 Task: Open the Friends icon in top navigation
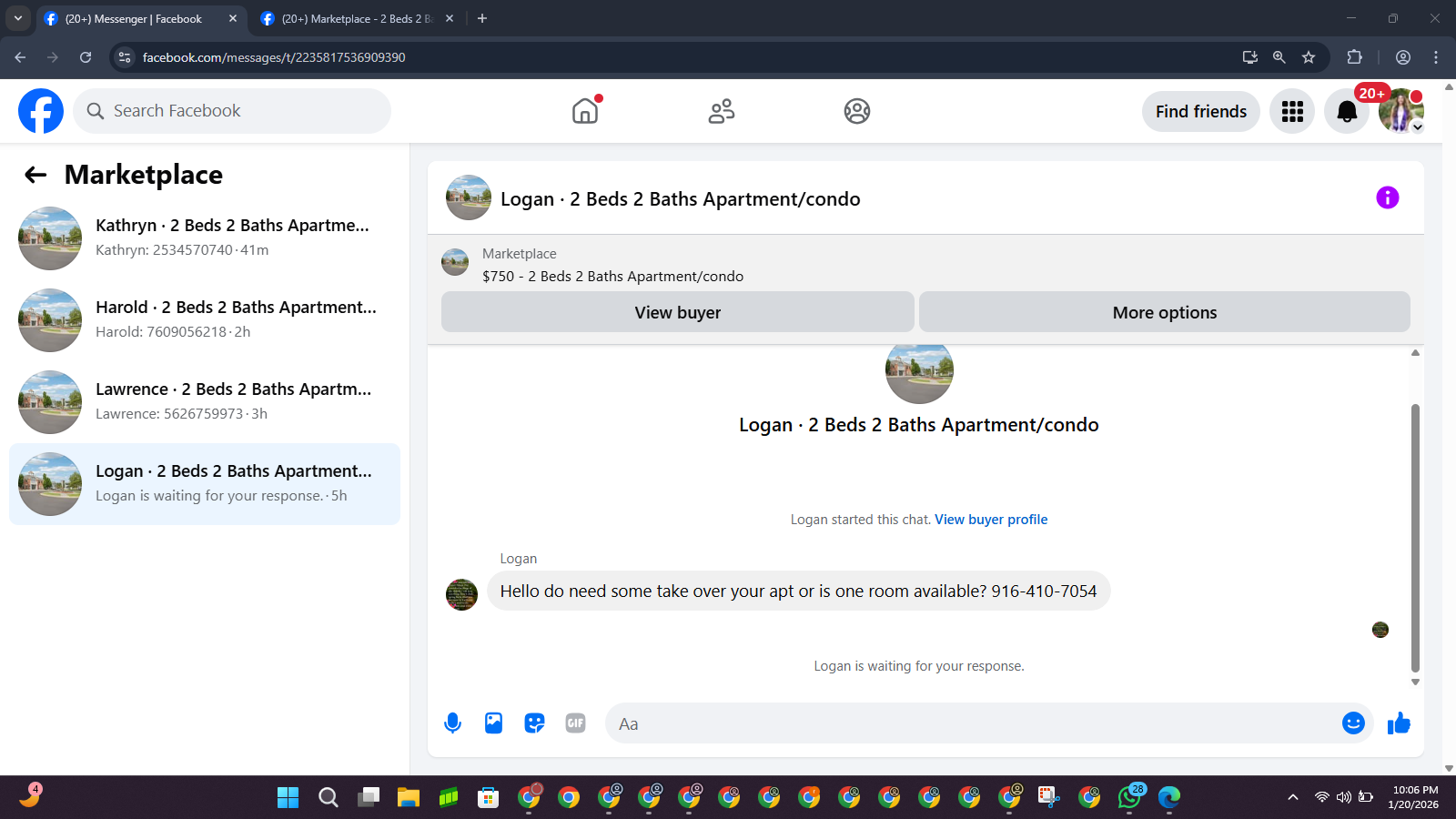[x=722, y=111]
